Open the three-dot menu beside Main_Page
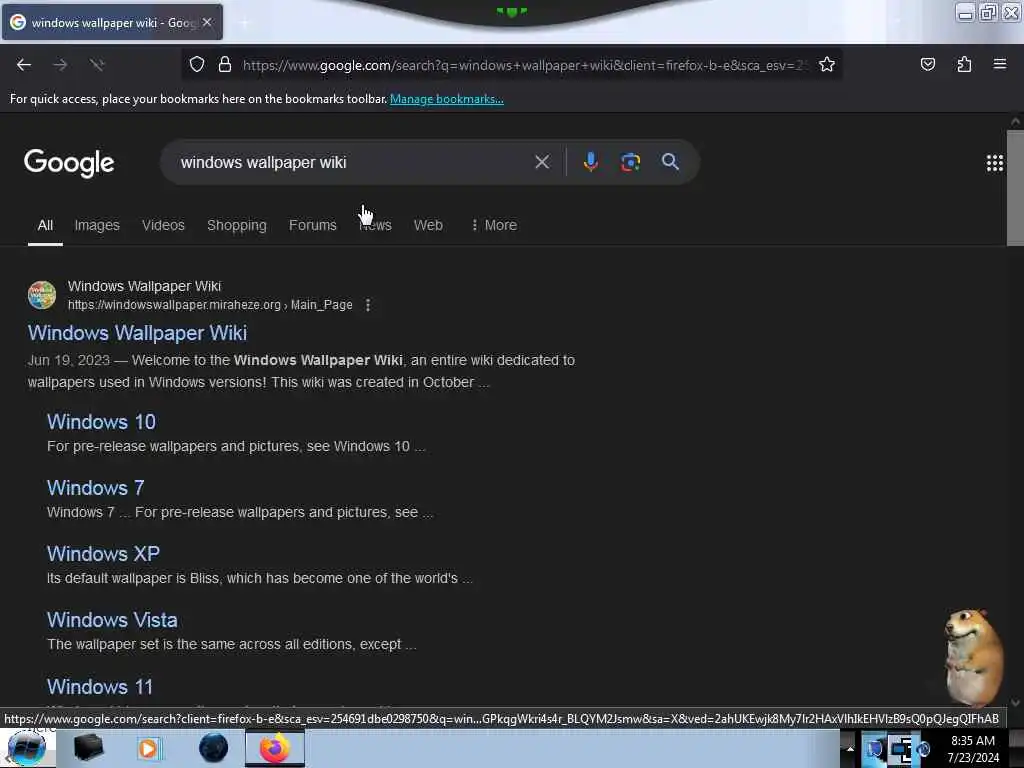 368,305
